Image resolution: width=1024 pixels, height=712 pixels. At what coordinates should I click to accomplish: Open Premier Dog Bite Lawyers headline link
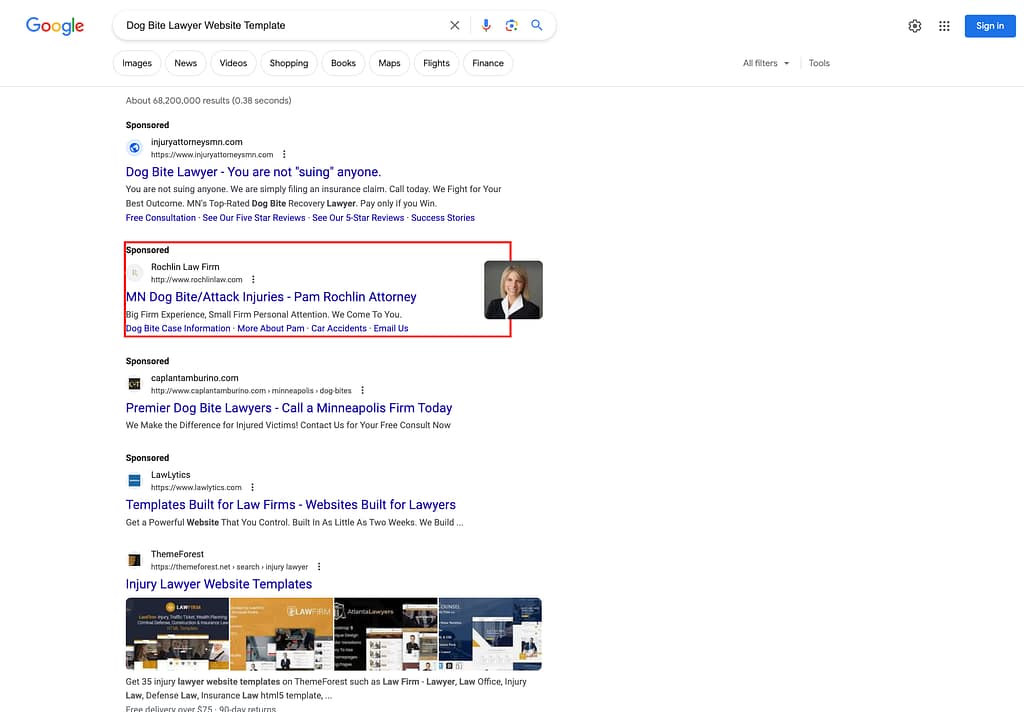point(289,408)
